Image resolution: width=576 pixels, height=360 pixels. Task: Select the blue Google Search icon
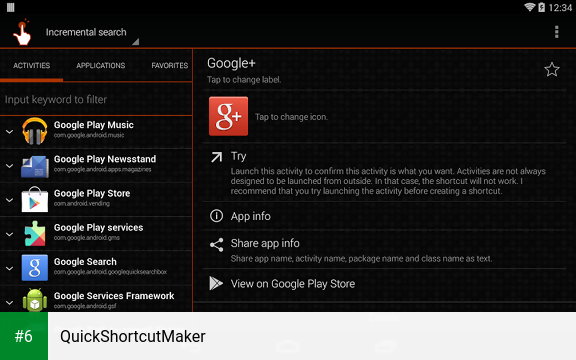coord(35,268)
